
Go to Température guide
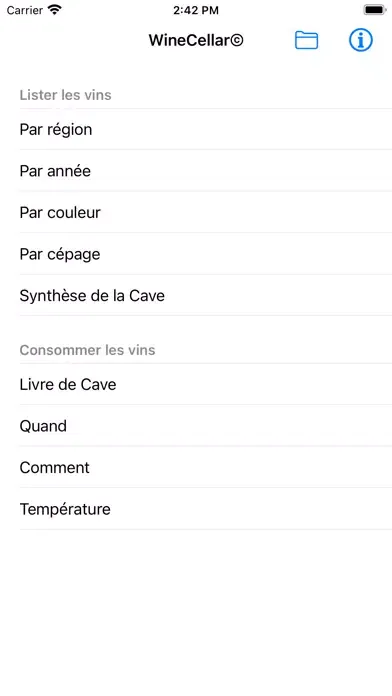click(x=196, y=509)
